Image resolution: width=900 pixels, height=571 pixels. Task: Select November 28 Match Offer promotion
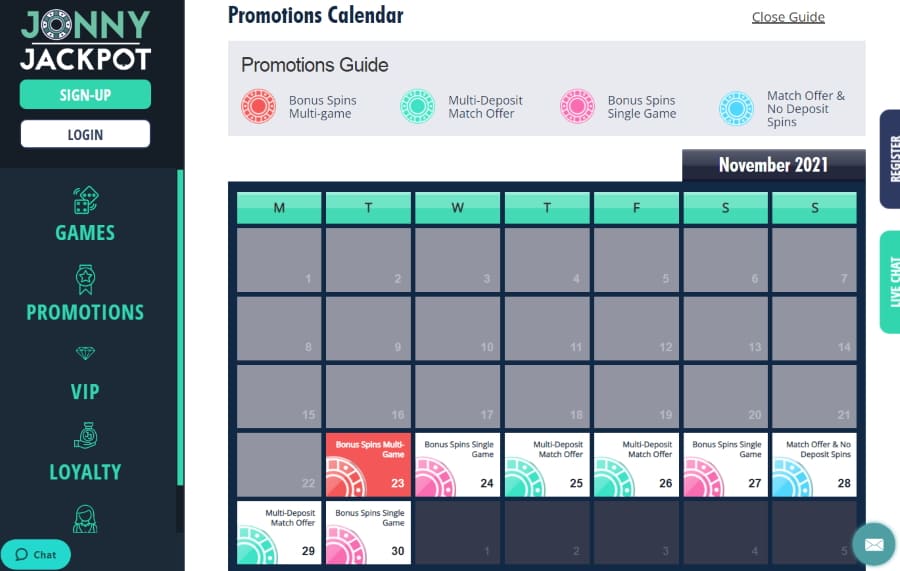(814, 465)
